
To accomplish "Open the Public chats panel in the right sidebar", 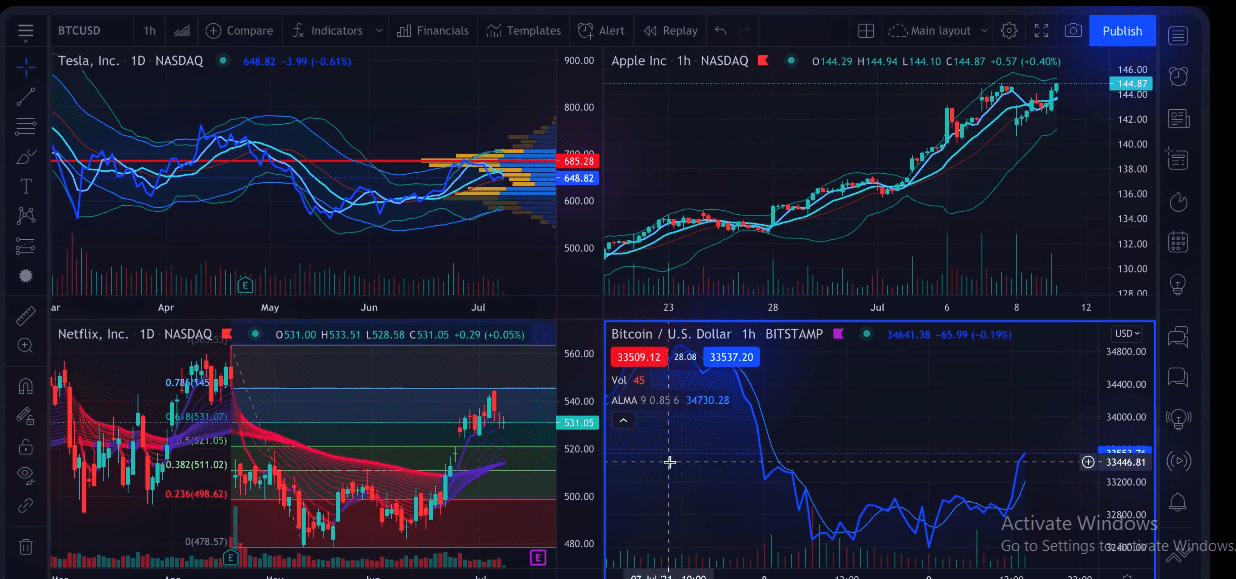I will click(1178, 335).
